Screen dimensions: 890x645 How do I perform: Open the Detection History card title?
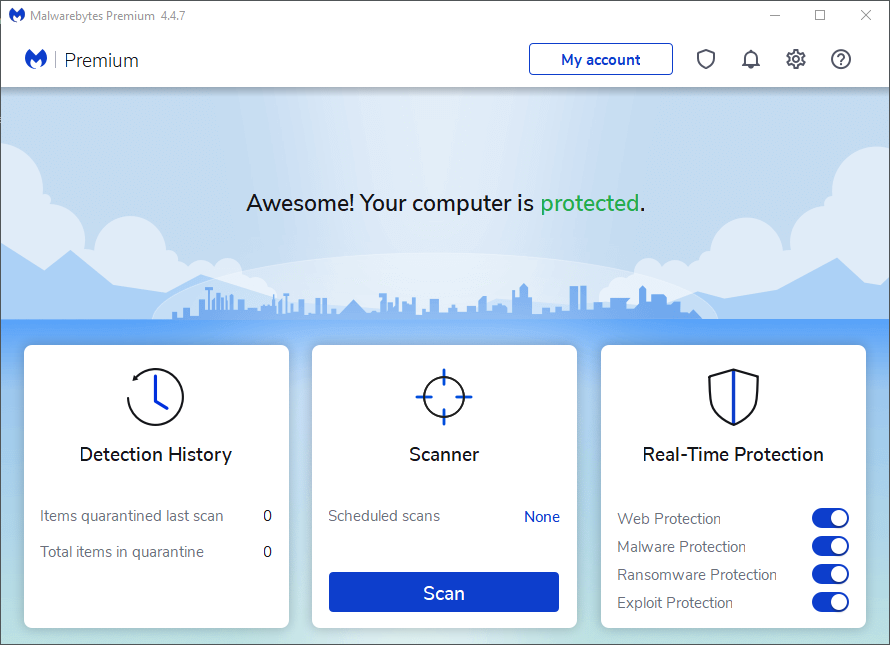click(x=156, y=455)
